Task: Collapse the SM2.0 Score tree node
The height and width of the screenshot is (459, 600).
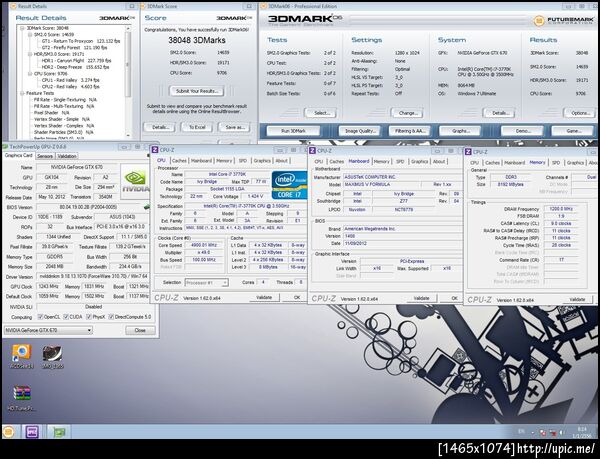Action: click(30, 34)
